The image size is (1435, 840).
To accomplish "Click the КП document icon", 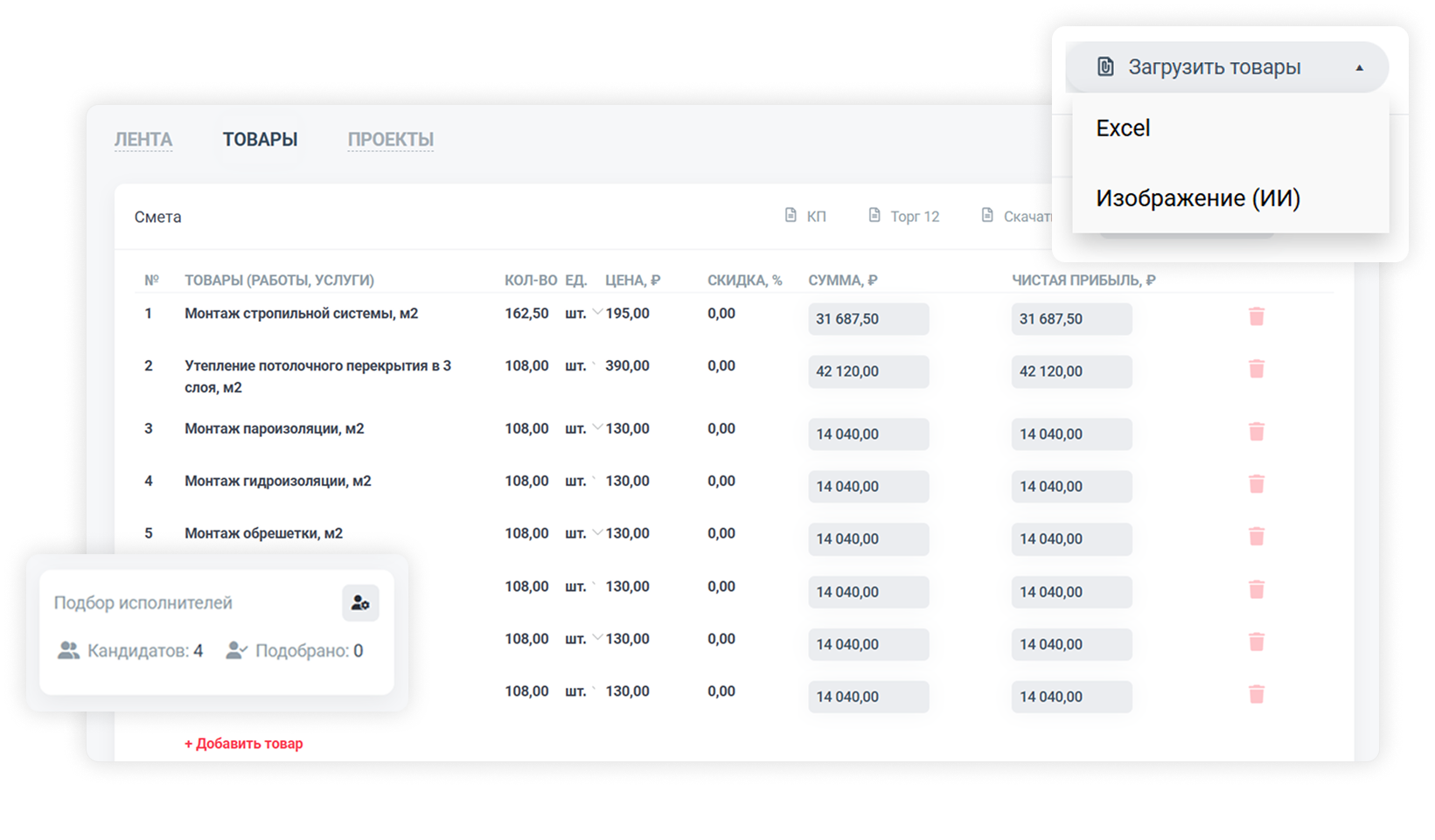I will click(791, 216).
